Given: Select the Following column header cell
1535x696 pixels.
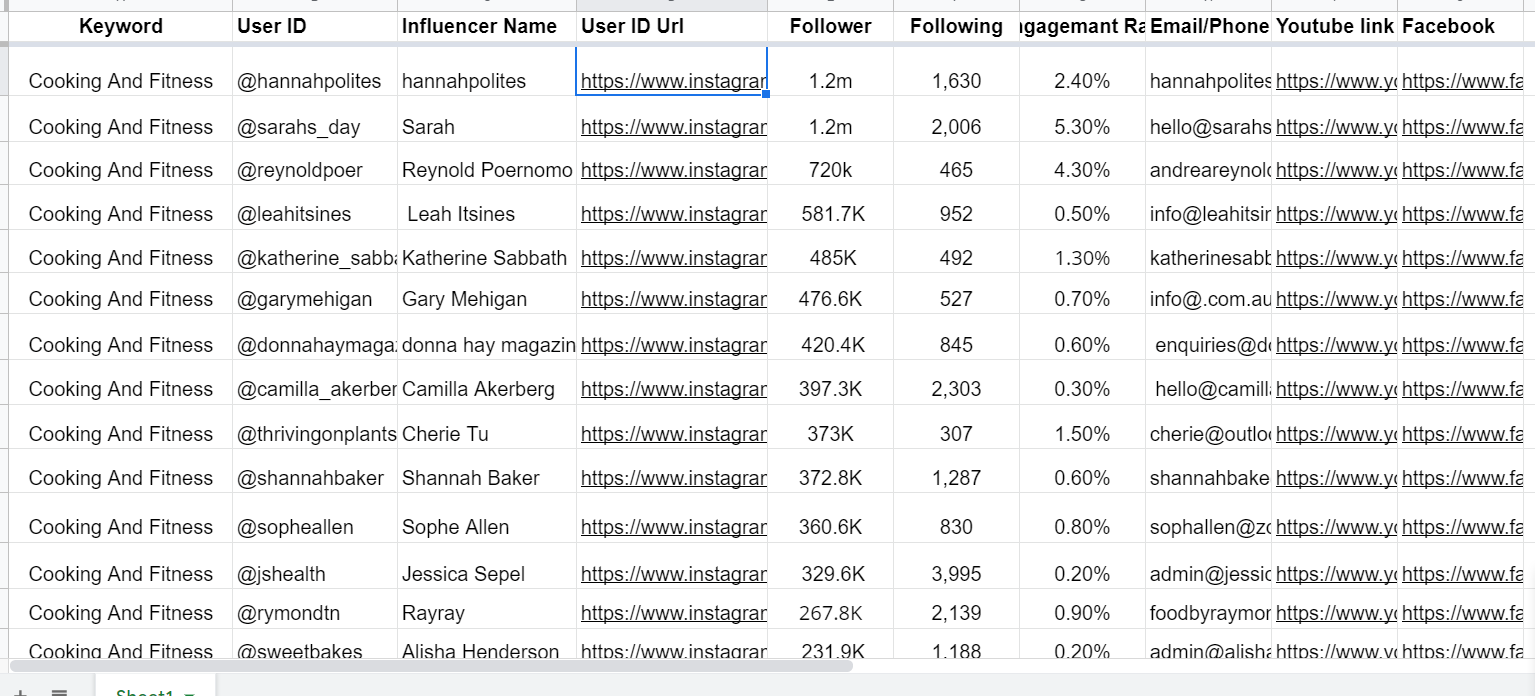Looking at the screenshot, I should click(x=954, y=26).
